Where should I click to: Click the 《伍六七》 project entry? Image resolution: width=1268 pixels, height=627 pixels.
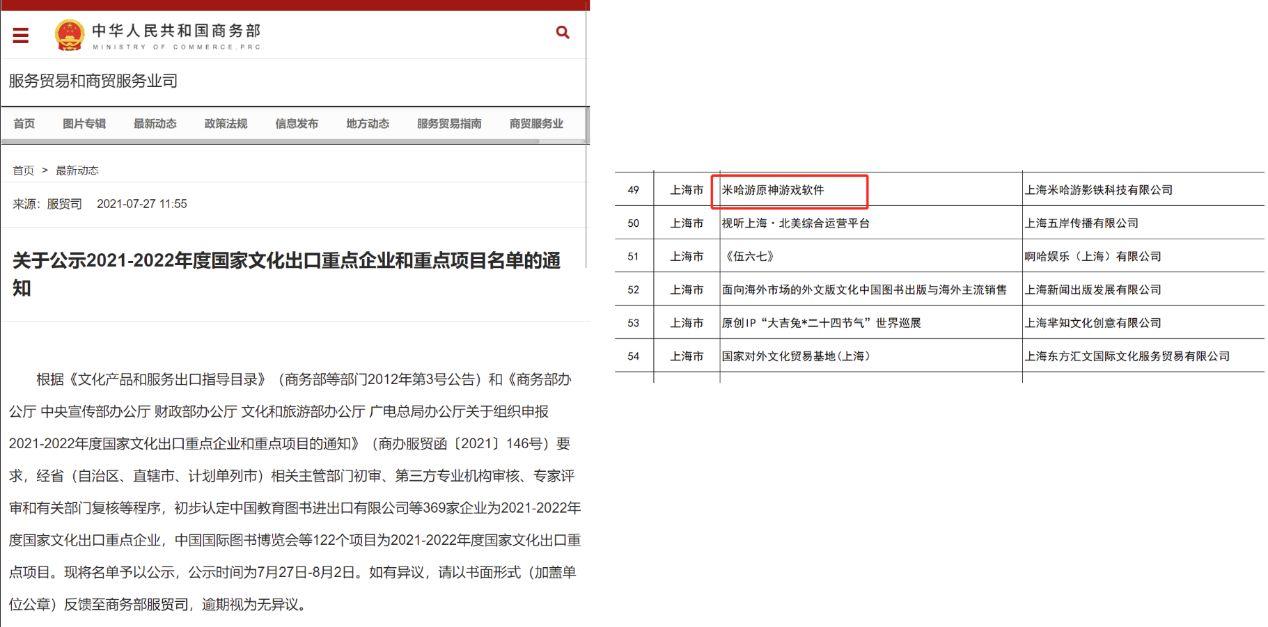coord(751,256)
